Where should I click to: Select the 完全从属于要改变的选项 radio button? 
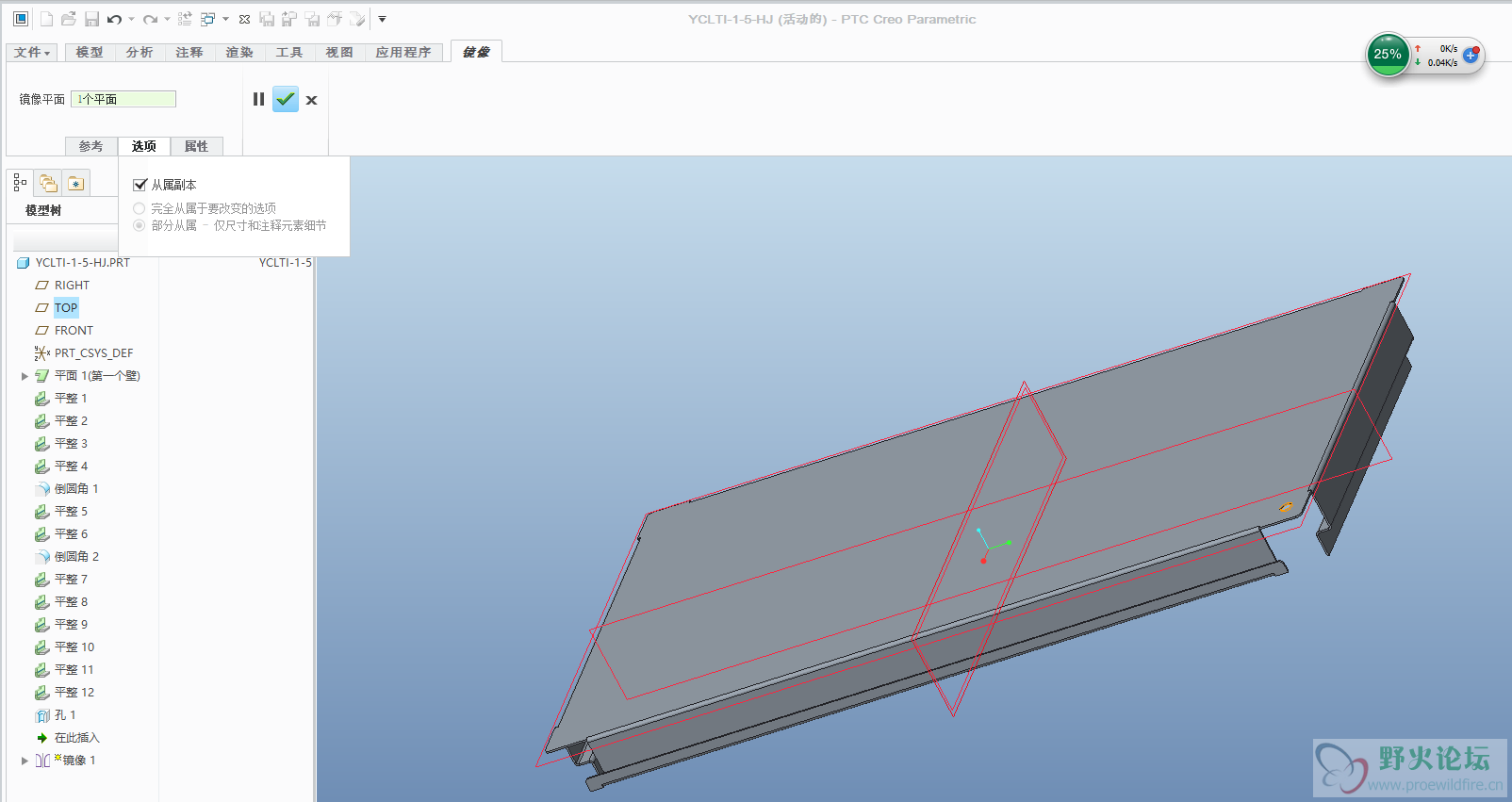tap(140, 208)
